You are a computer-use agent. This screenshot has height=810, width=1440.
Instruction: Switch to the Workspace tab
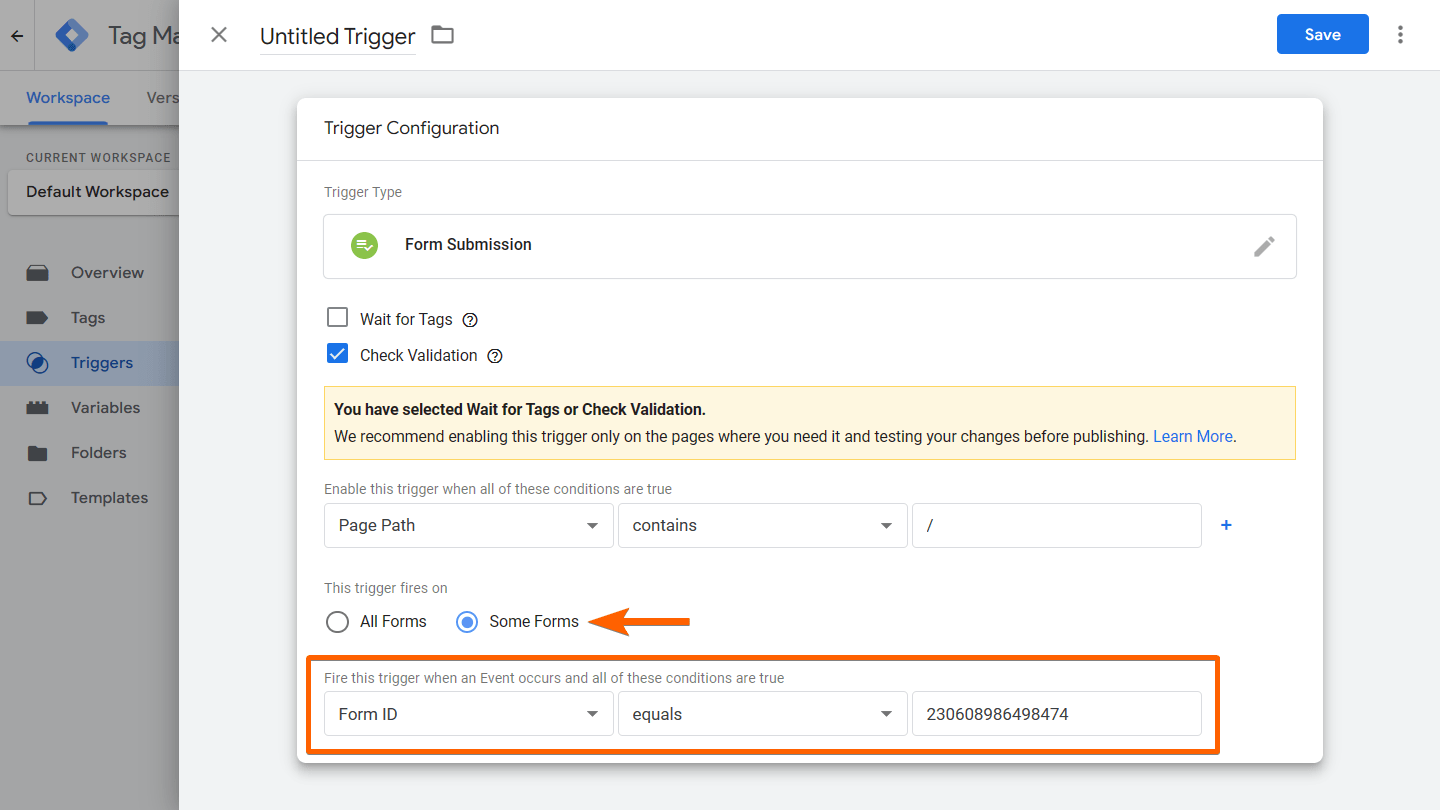pos(68,98)
